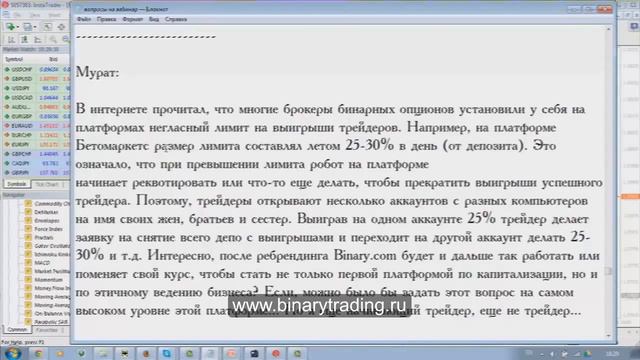
Task: Select the EURGBP row in Market Watch
Action: 36,116
